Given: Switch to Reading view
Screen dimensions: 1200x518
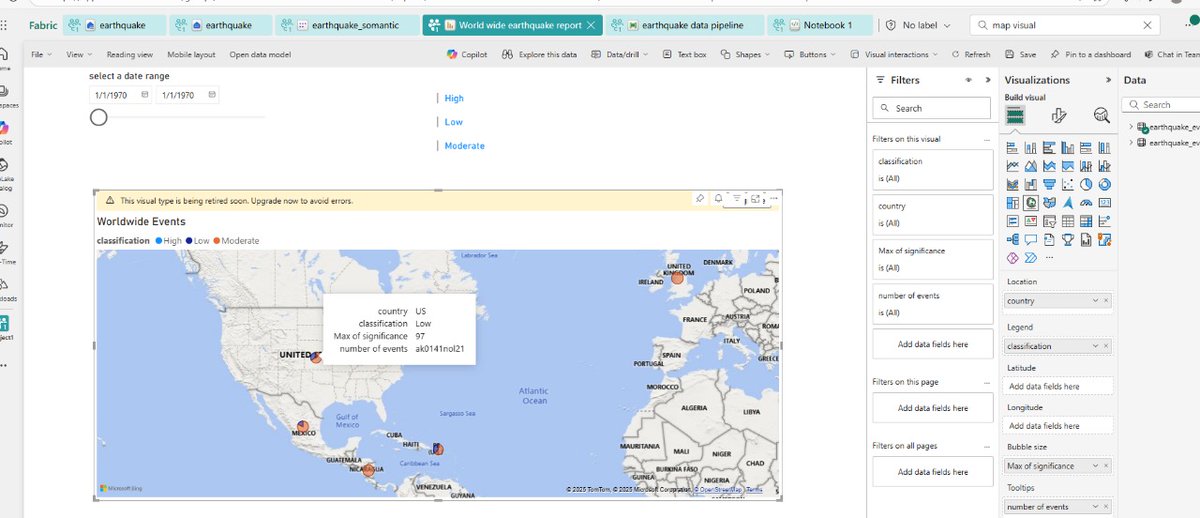Looking at the screenshot, I should point(130,55).
